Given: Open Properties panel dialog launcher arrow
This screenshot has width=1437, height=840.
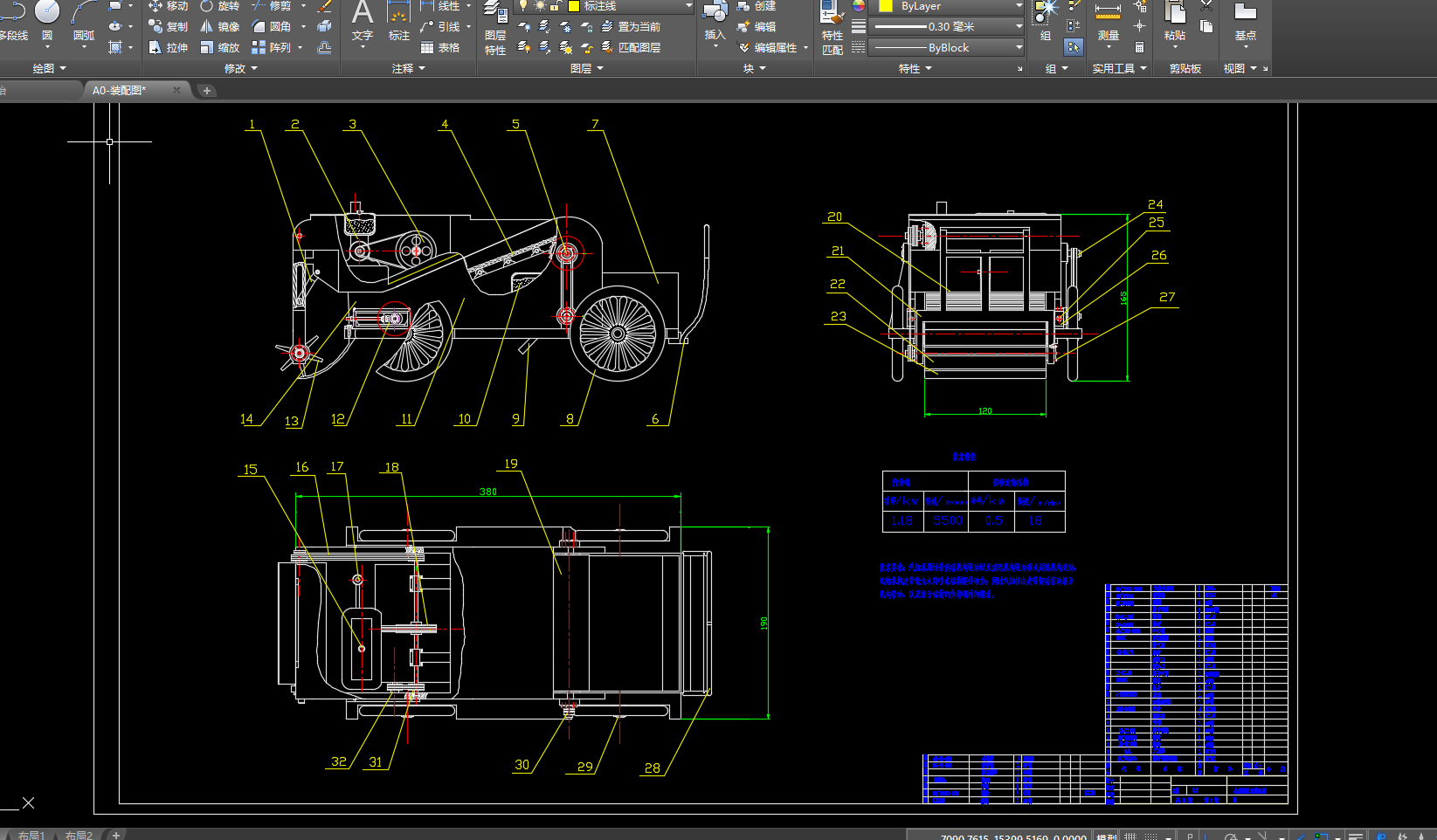Looking at the screenshot, I should pyautogui.click(x=1019, y=69).
